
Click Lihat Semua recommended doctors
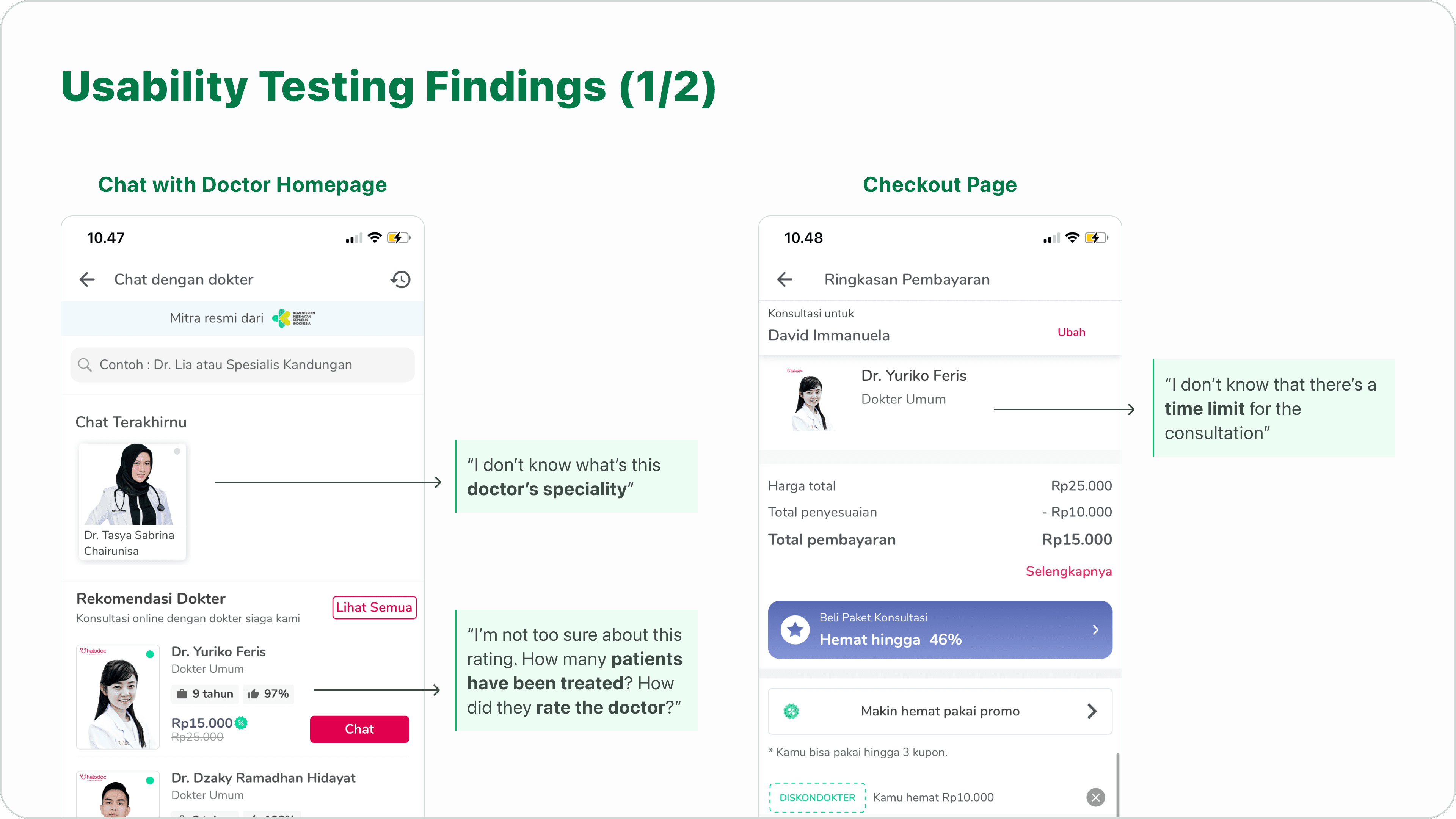coord(374,607)
